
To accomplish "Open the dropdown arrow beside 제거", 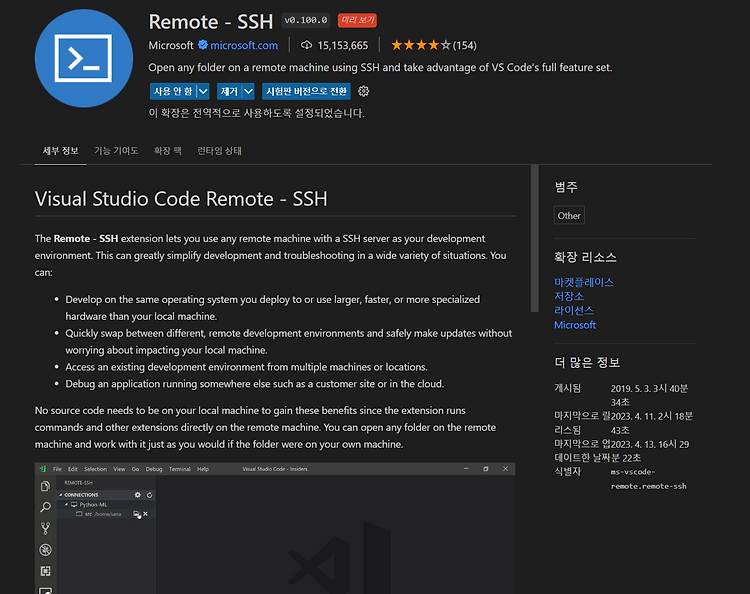I will click(x=248, y=91).
